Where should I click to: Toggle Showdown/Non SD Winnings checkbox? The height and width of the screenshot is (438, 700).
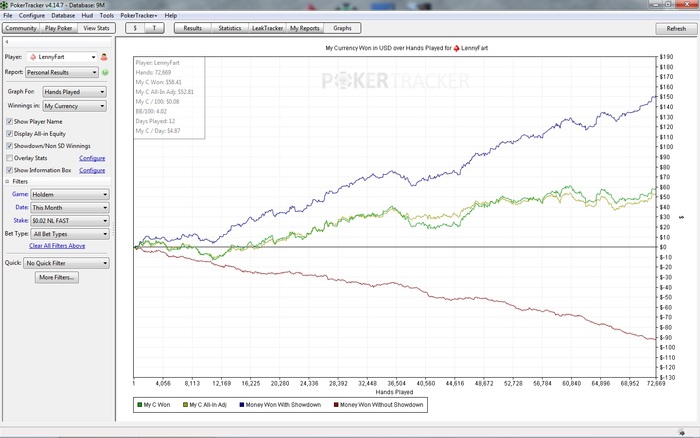coord(9,146)
